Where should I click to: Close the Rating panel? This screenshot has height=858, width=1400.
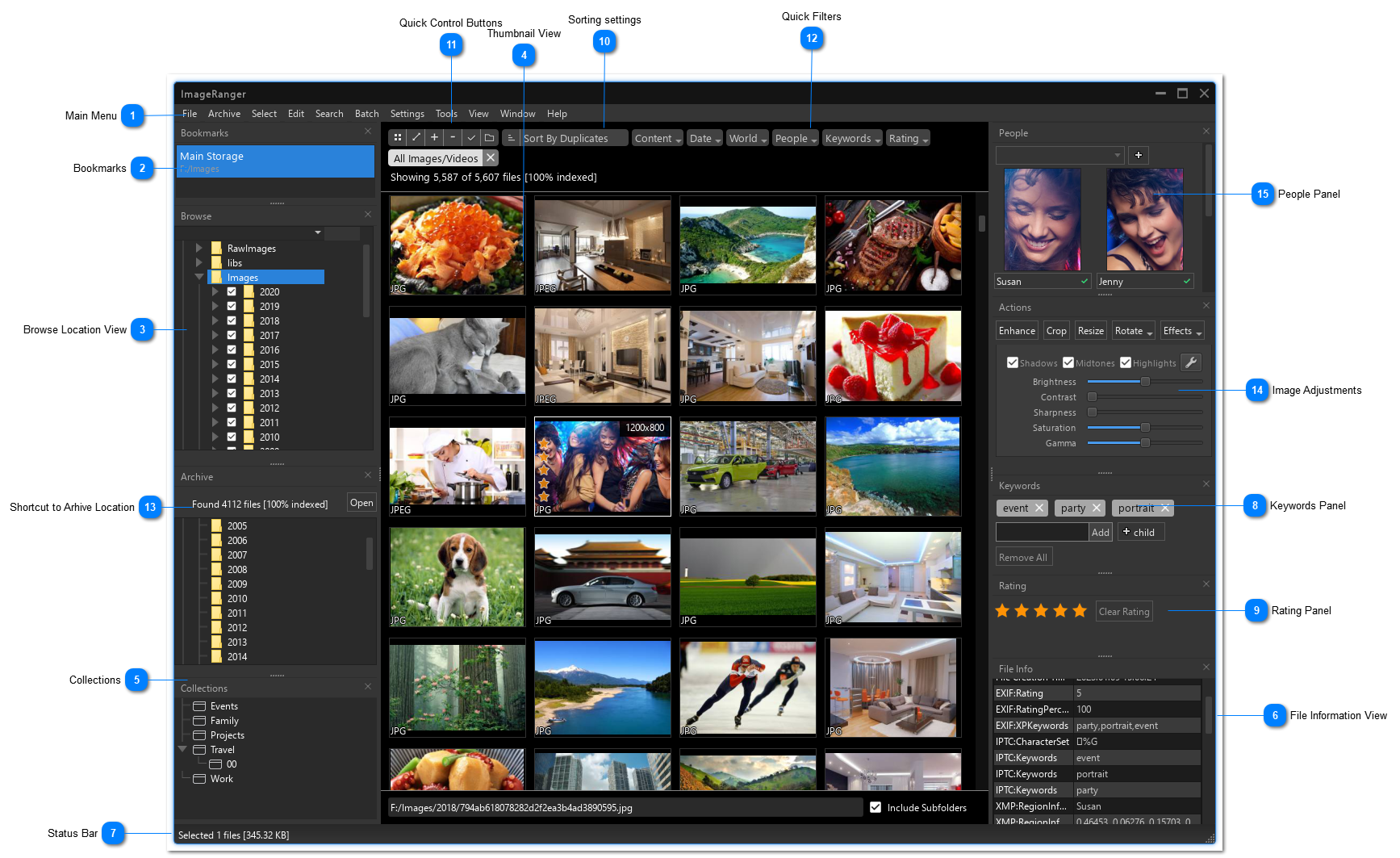click(1206, 584)
